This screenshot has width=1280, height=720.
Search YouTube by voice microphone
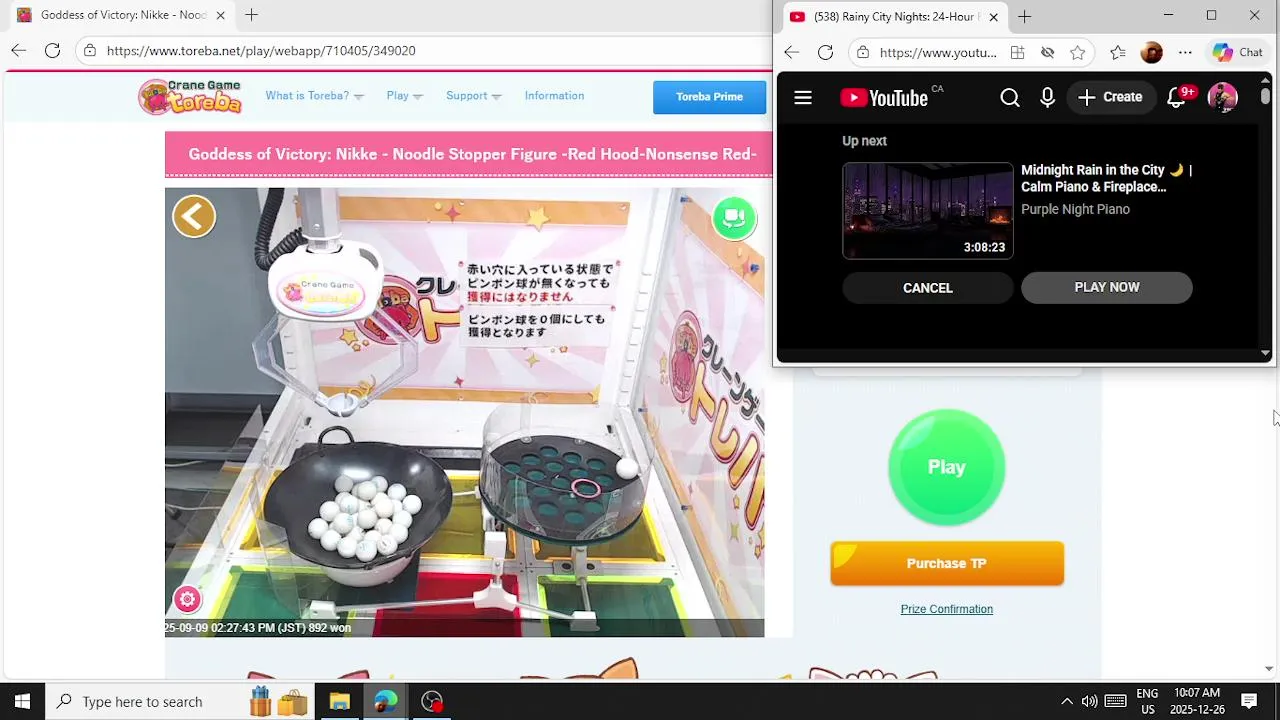[1047, 97]
